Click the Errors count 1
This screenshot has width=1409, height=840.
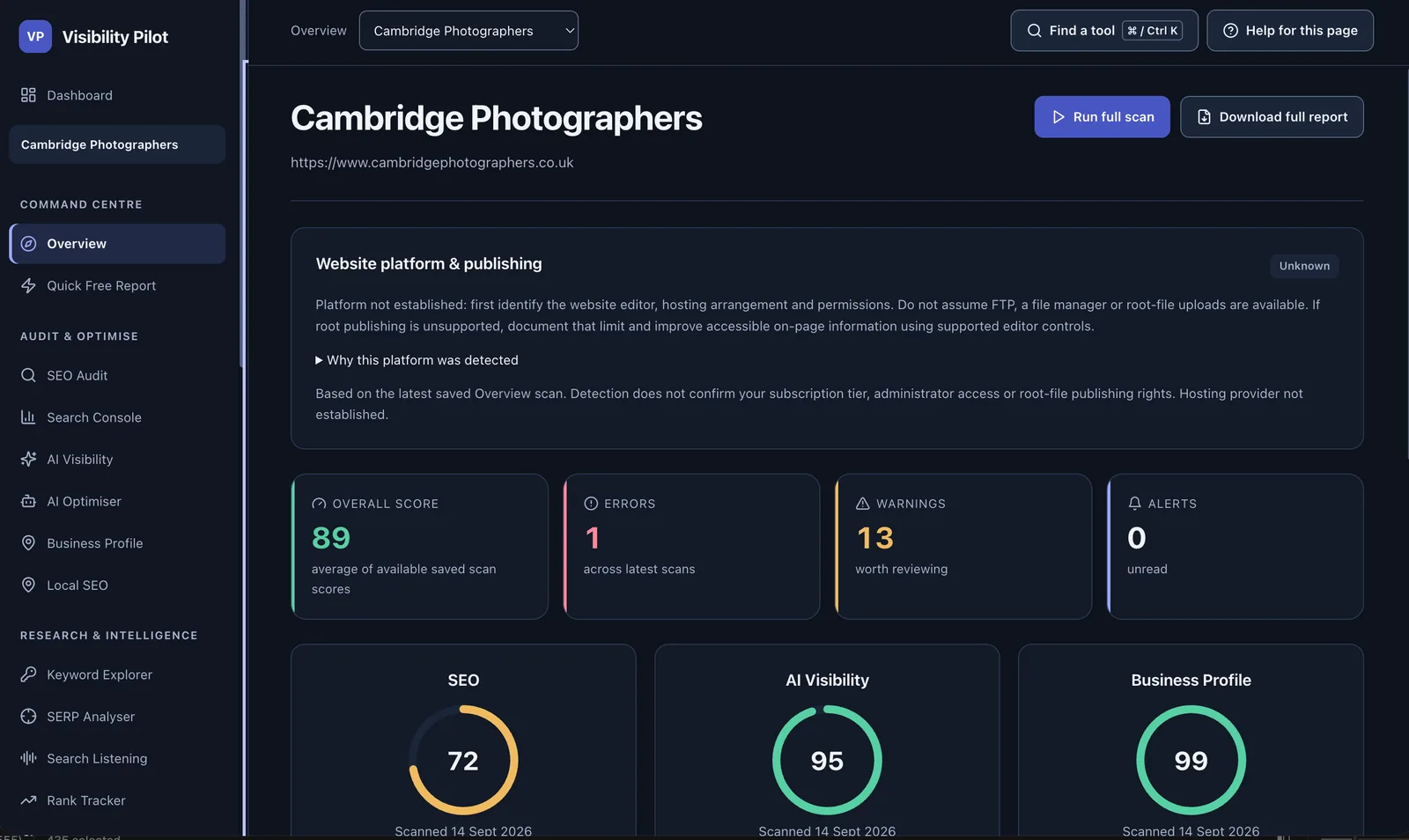coord(593,538)
